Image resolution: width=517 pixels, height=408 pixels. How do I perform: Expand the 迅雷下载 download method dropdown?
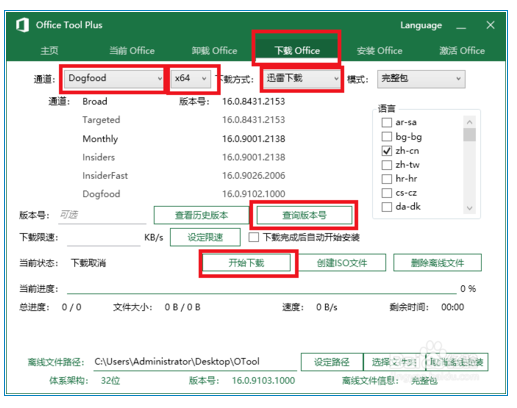tap(301, 79)
